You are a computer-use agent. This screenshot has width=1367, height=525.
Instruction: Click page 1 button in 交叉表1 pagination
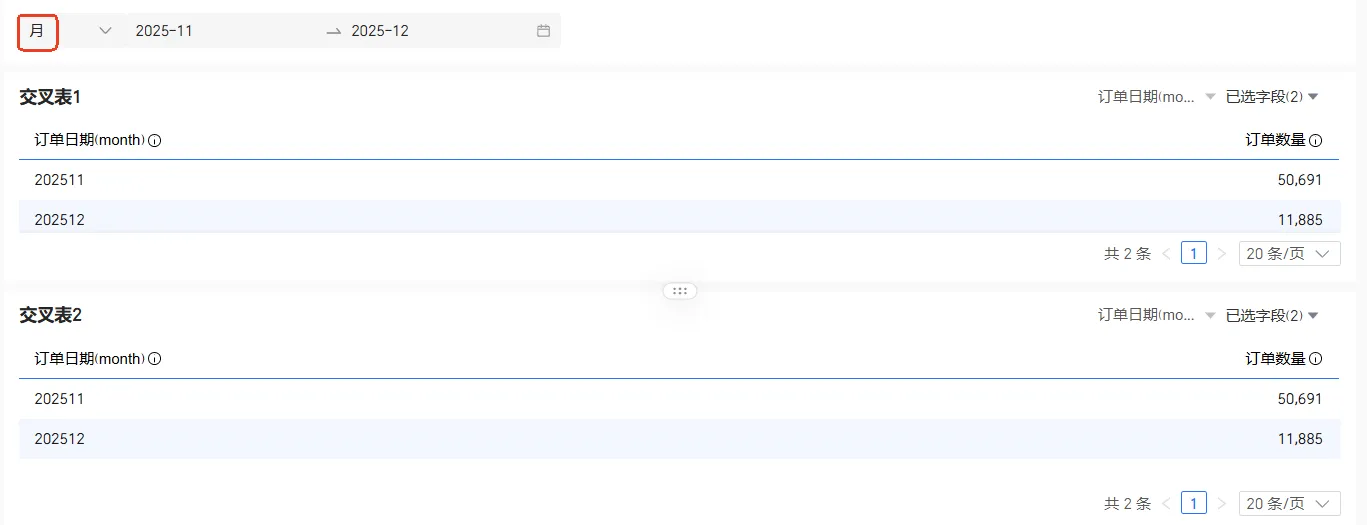1193,254
